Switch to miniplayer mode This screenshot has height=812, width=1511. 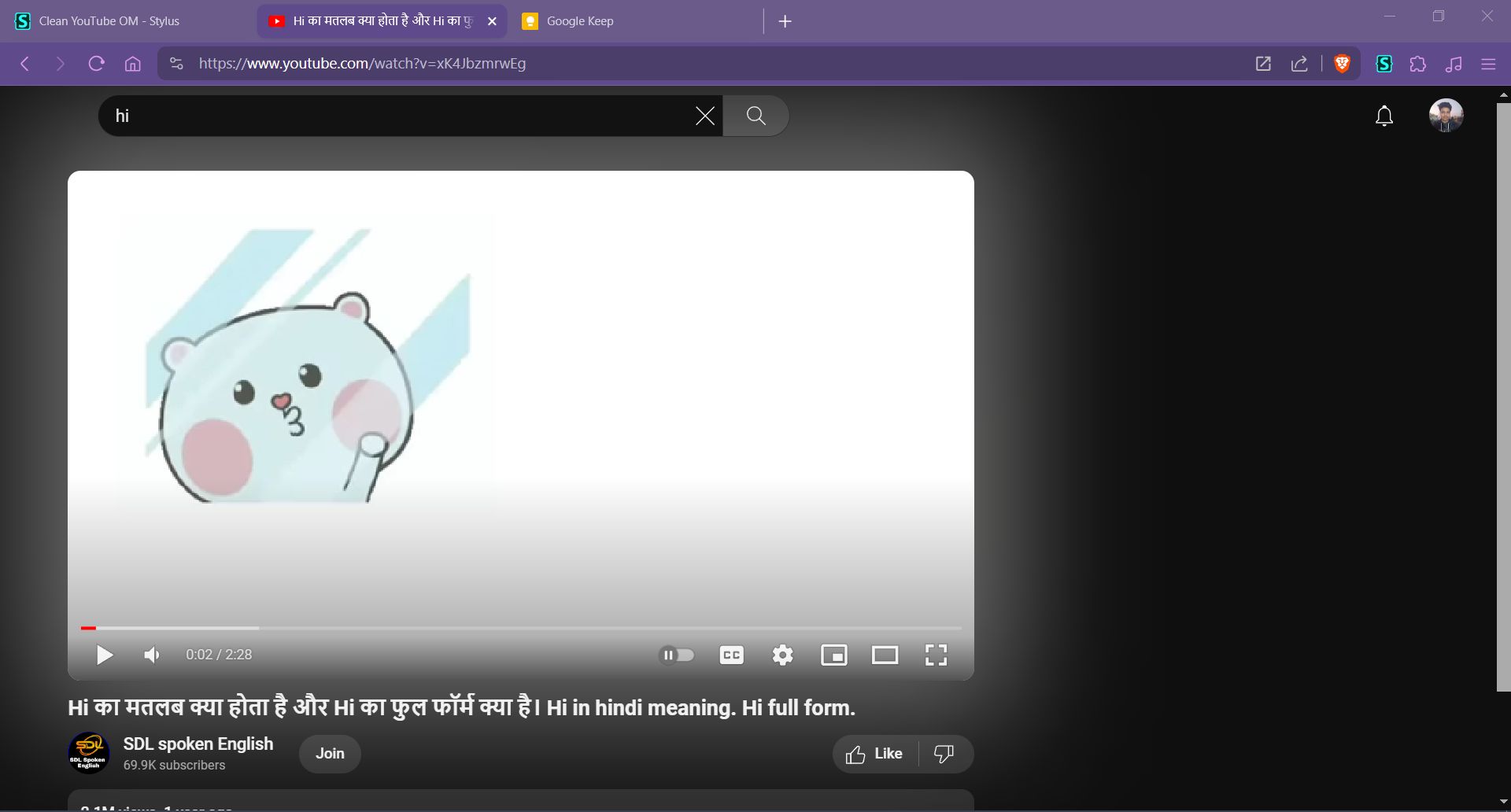coord(834,655)
